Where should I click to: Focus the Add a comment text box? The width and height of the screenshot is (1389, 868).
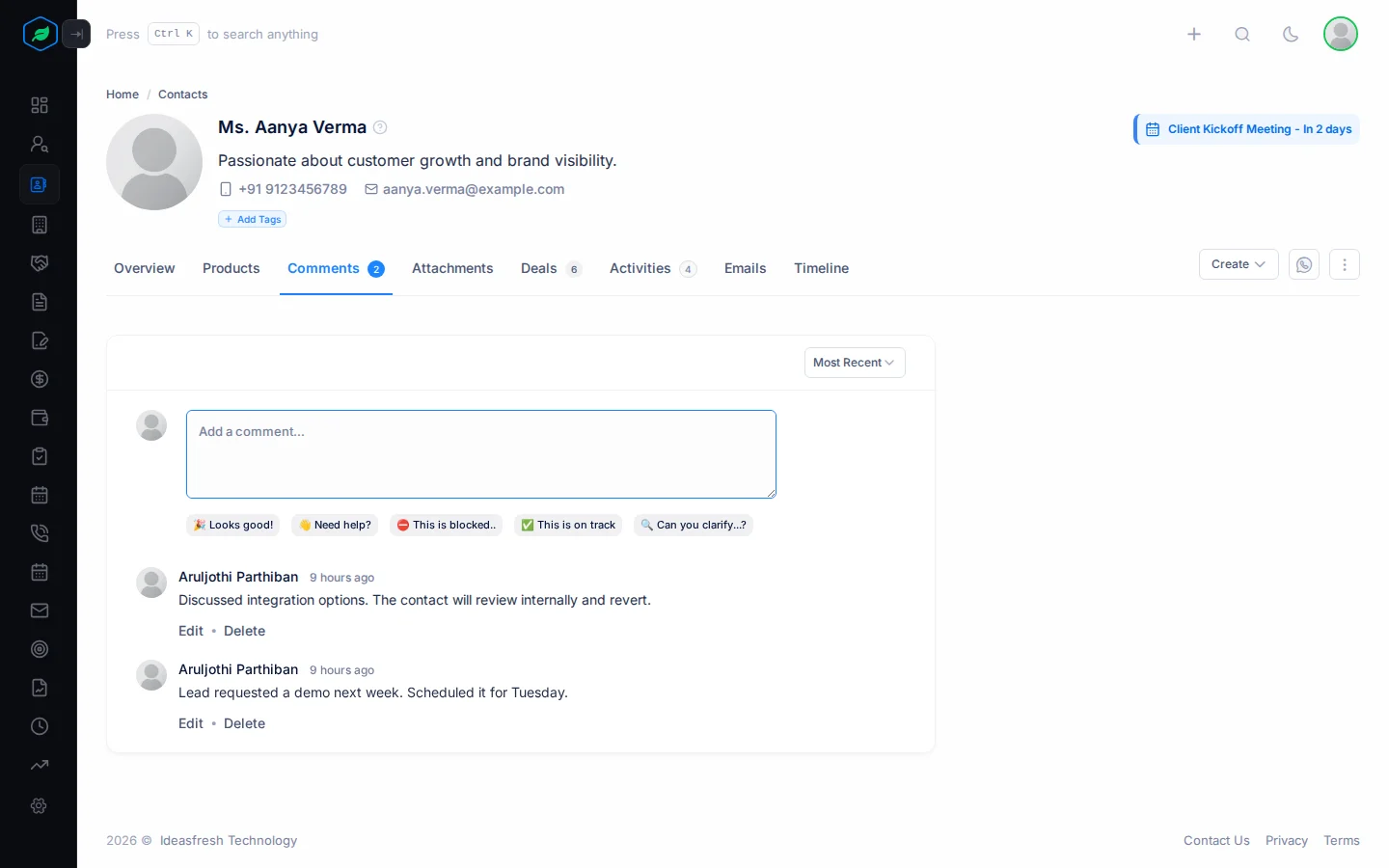[x=481, y=454]
